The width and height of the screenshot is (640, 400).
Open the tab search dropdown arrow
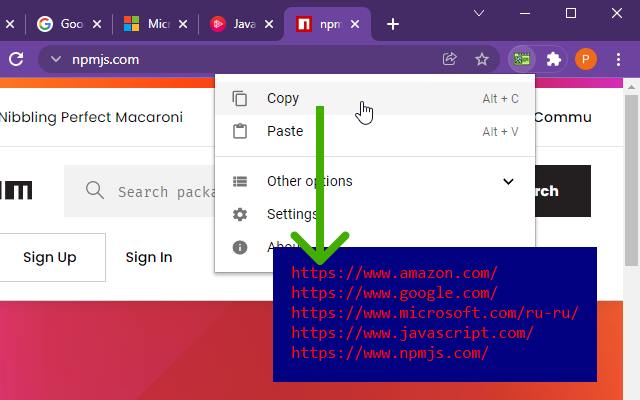click(479, 13)
